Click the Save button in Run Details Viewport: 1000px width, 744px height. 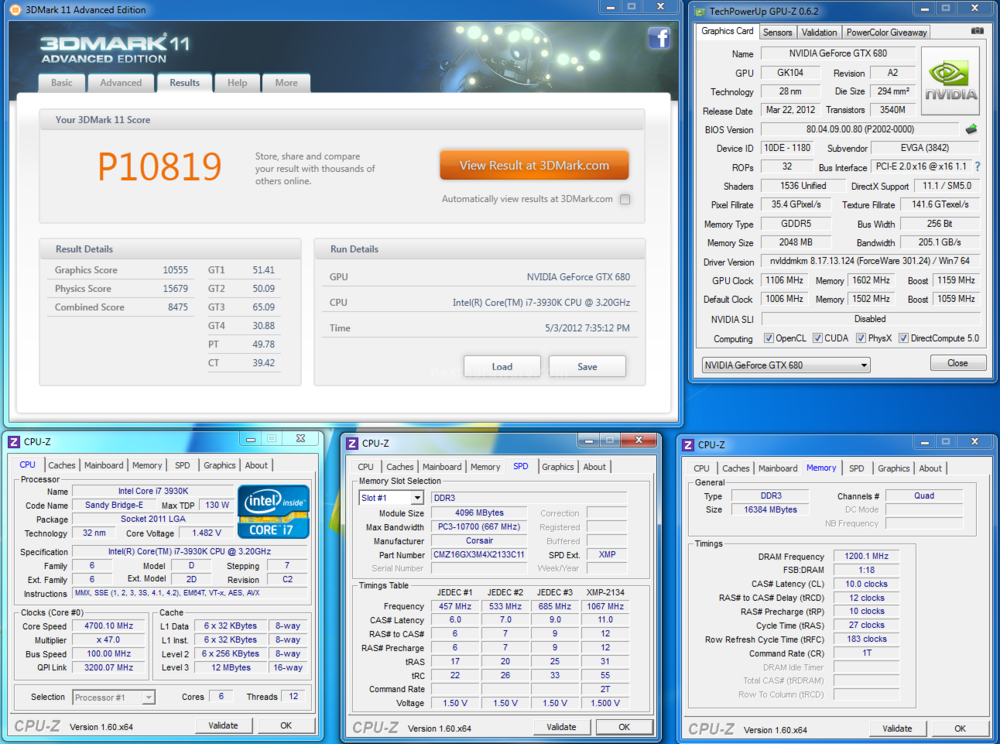[587, 367]
